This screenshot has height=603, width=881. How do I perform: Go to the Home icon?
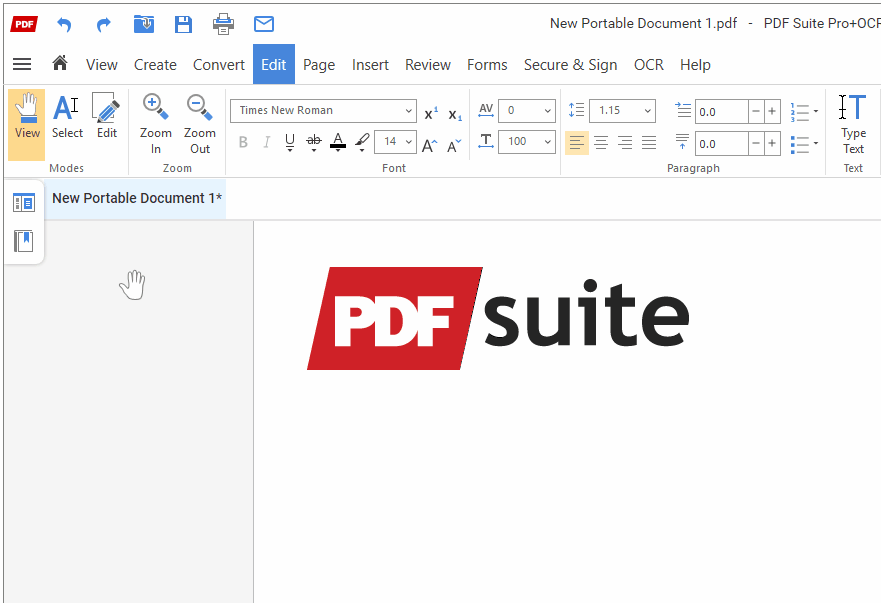(60, 64)
